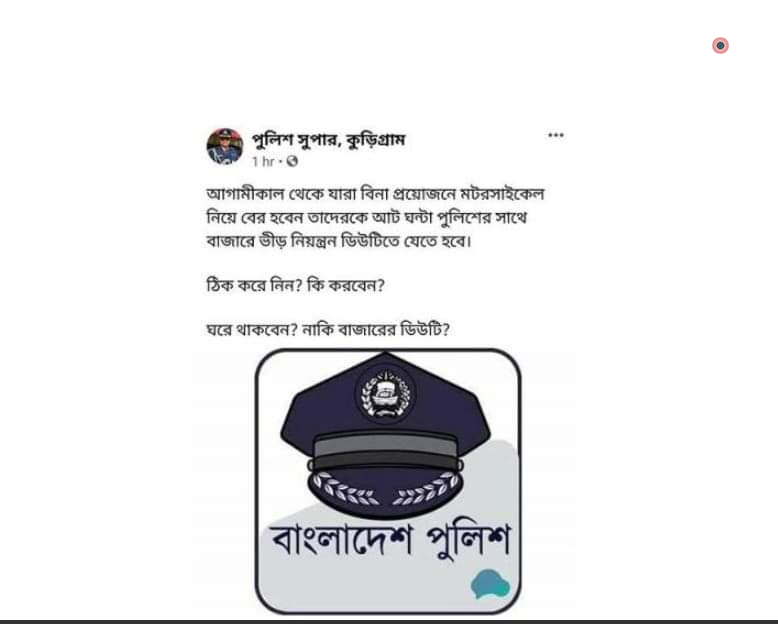Image resolution: width=778 pixels, height=624 pixels.
Task: Click the text line starting নিয়ে বের হবেন
Action: (367, 217)
